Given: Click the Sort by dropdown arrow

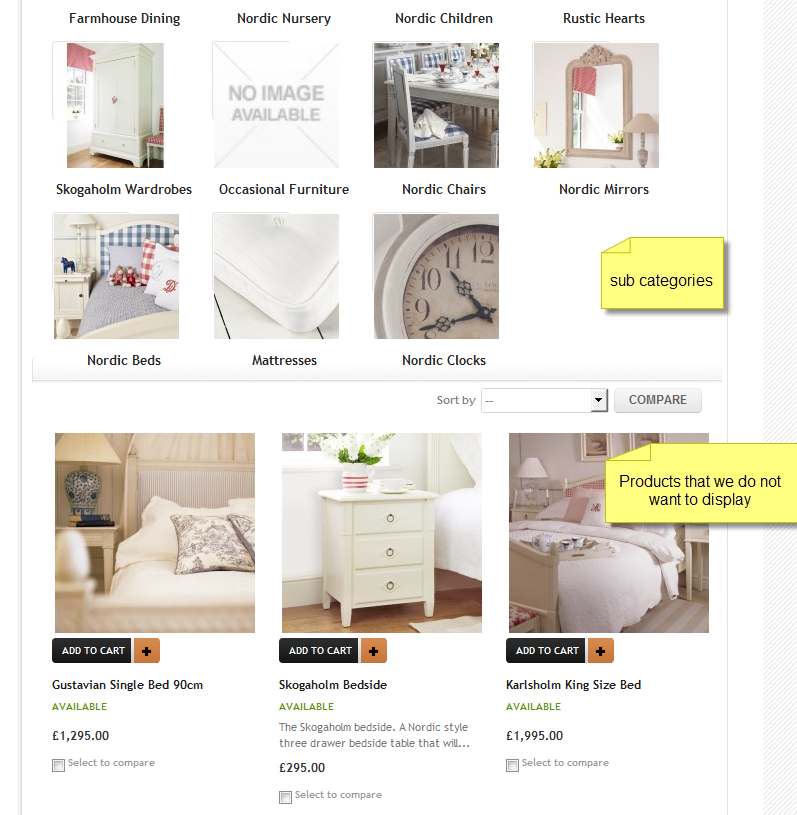Looking at the screenshot, I should click(598, 400).
